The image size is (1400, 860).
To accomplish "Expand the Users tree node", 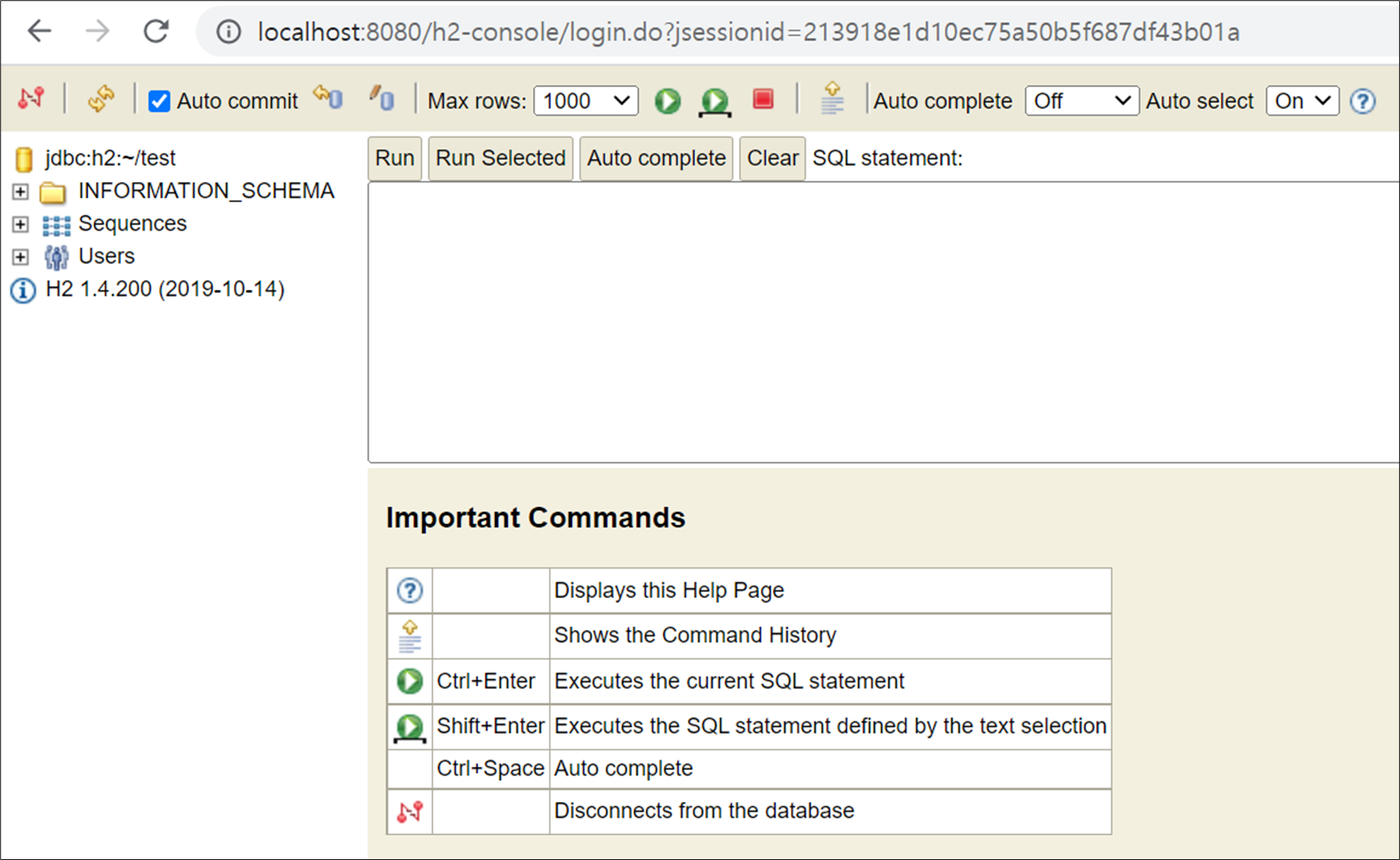I will pos(20,256).
